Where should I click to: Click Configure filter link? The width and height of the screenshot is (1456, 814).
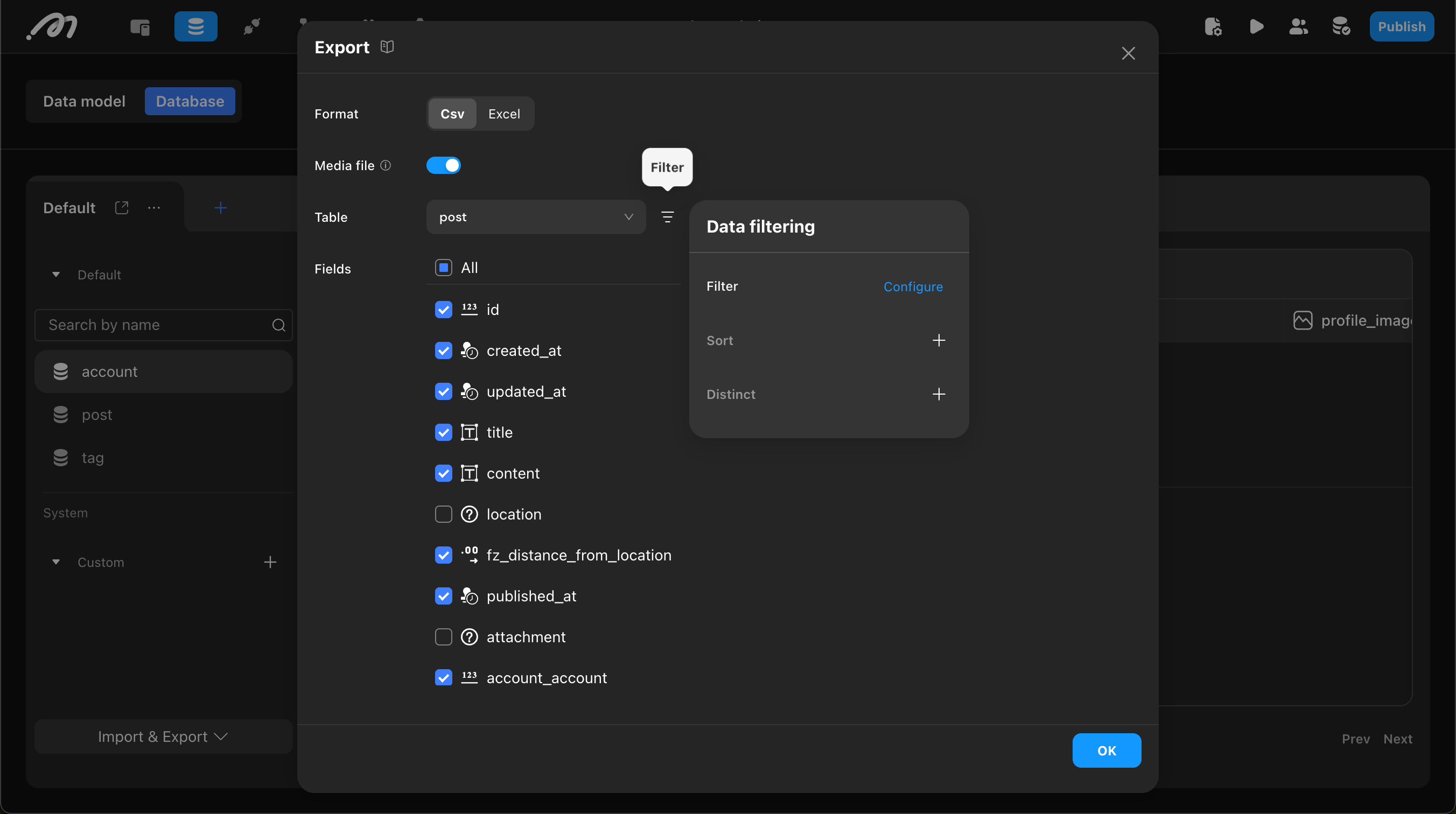pos(913,286)
